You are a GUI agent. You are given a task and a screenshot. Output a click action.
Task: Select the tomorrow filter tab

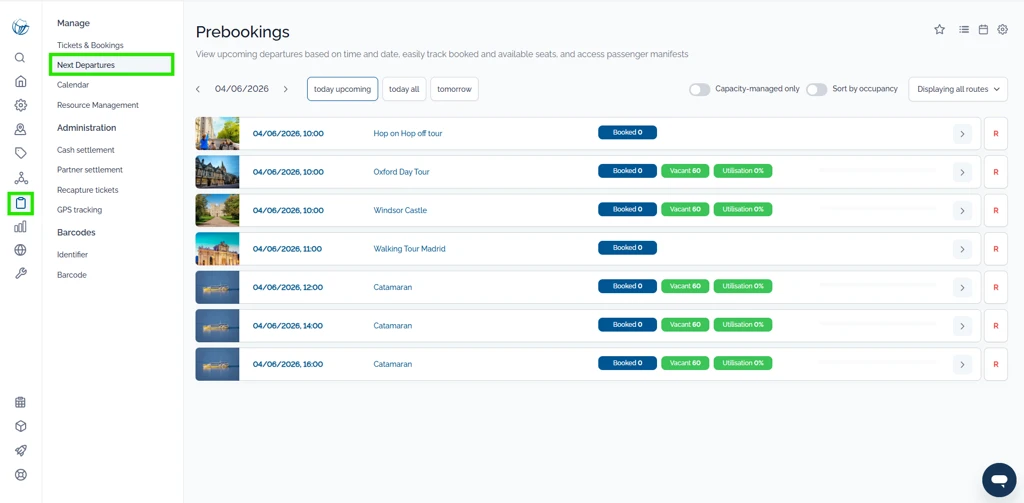(455, 89)
